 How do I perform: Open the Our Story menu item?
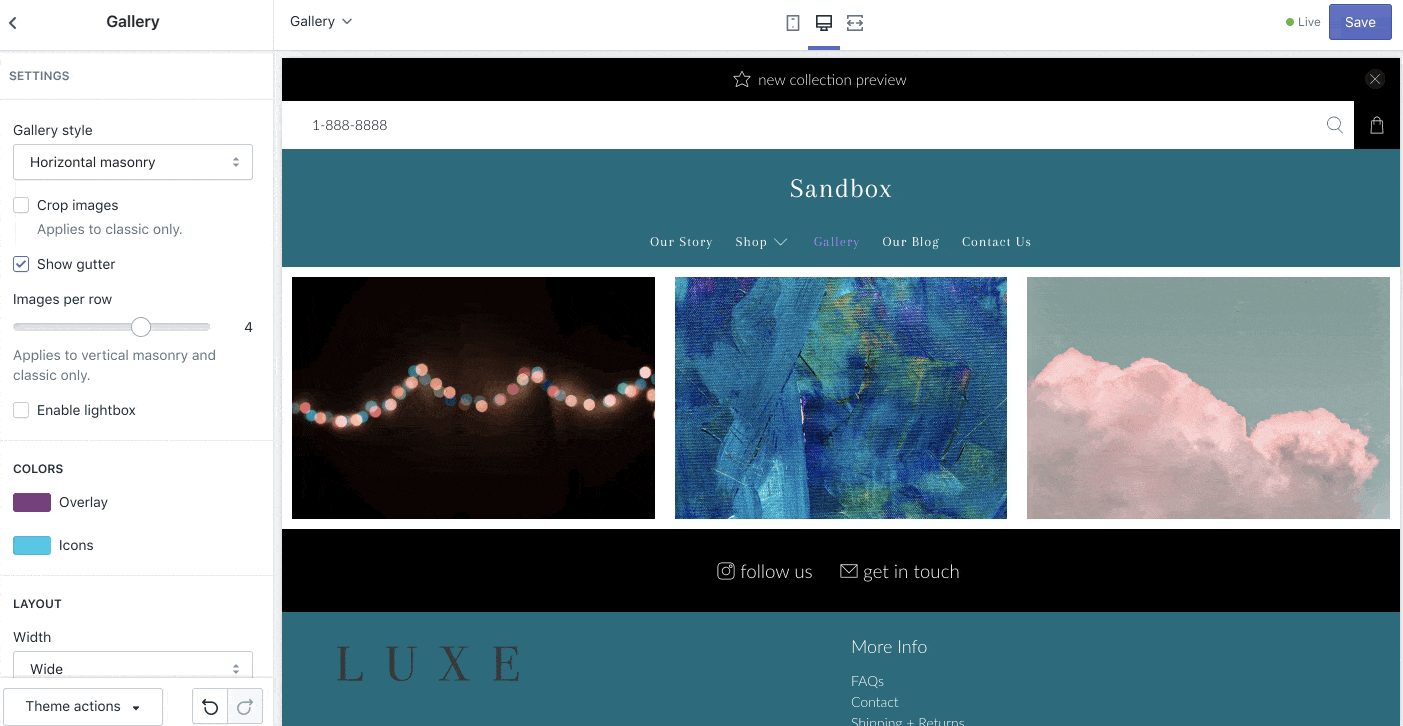[681, 242]
